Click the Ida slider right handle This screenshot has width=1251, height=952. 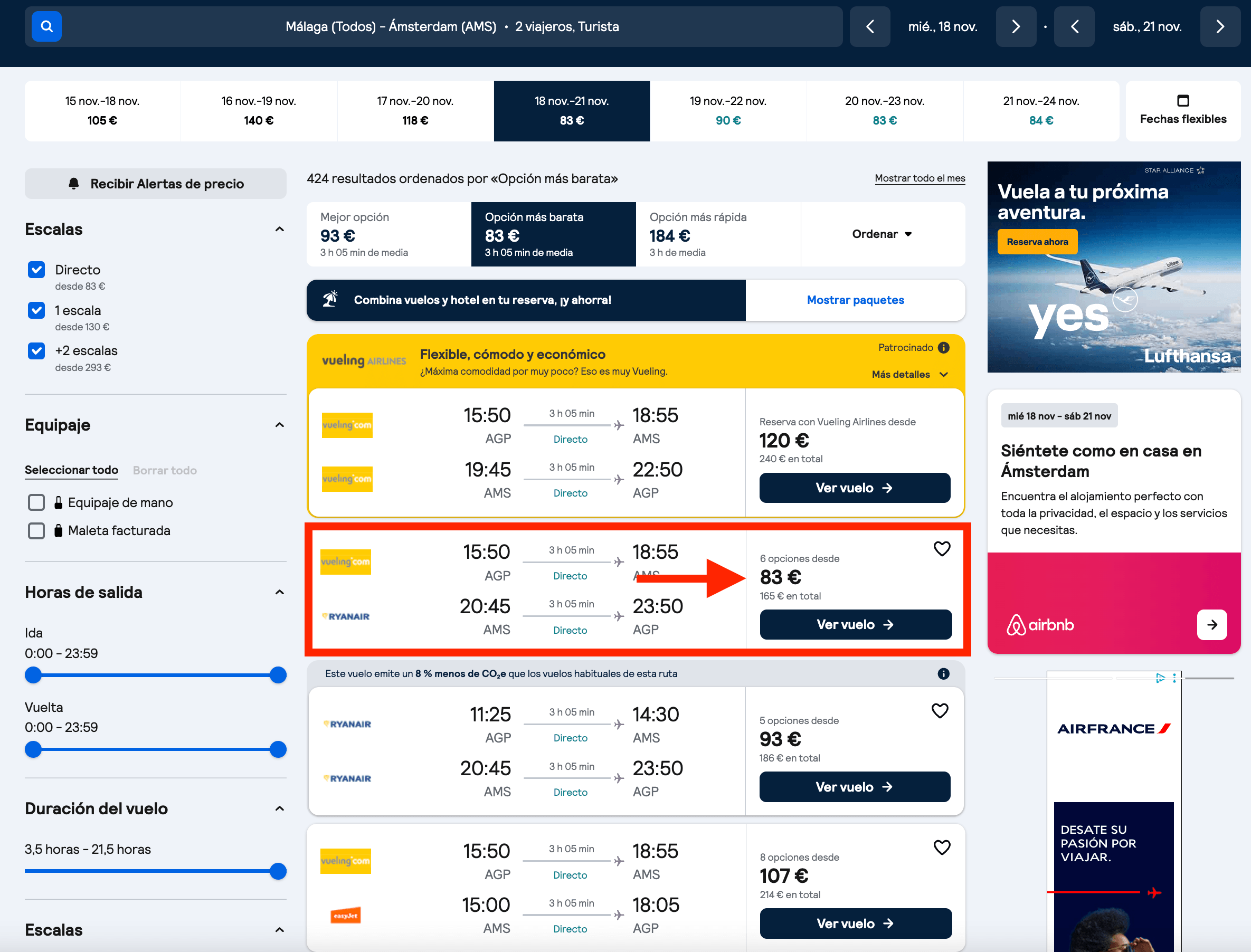278,675
